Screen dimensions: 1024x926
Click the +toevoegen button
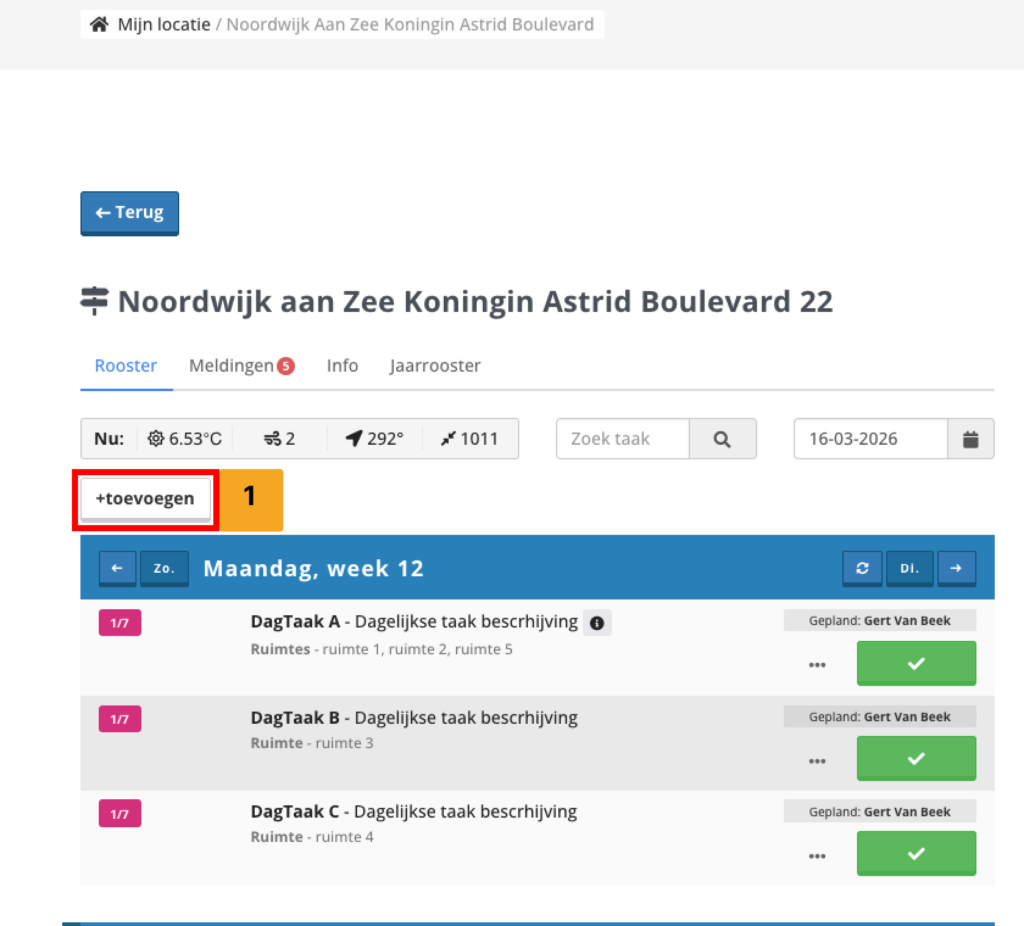145,498
